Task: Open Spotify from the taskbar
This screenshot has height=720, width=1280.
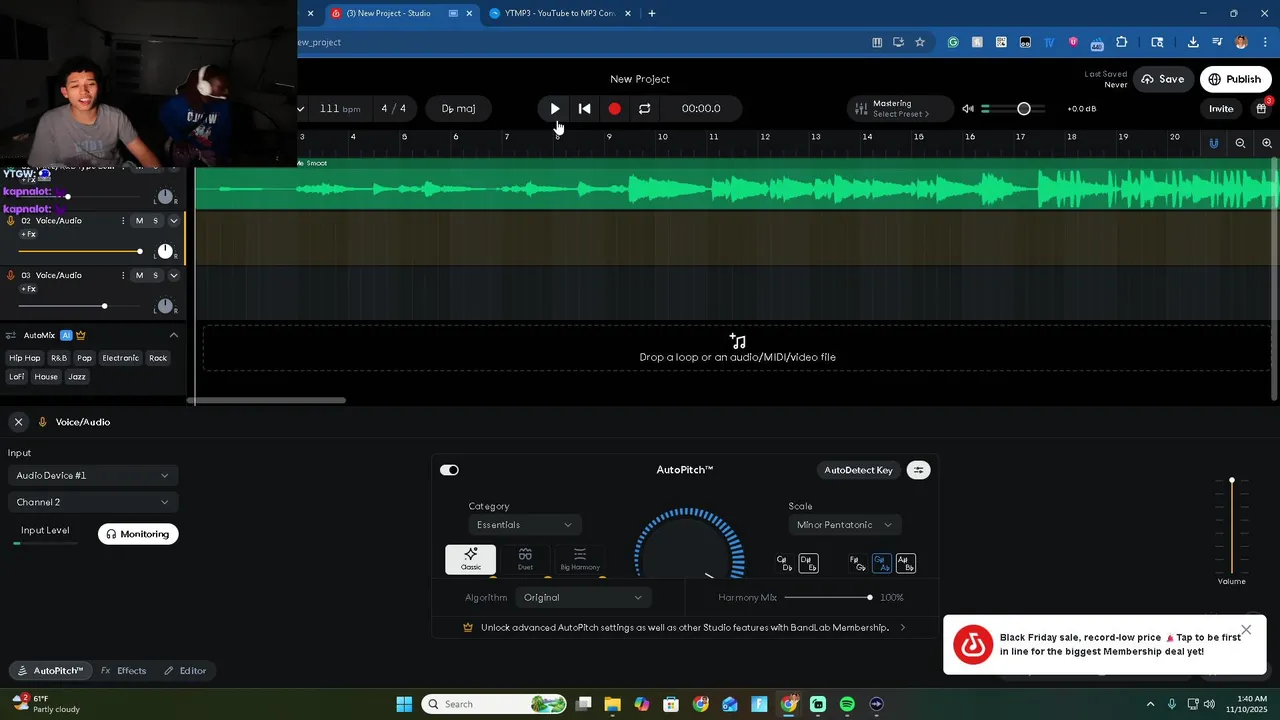Action: point(847,704)
